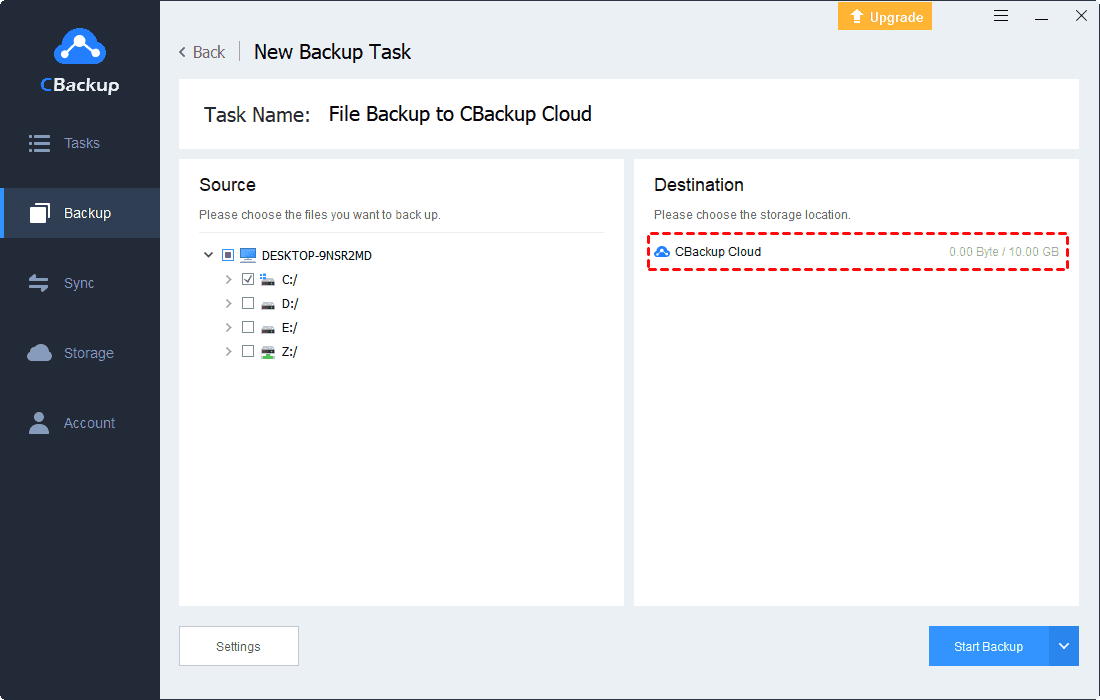Click the Account person icon in sidebar

(x=39, y=423)
